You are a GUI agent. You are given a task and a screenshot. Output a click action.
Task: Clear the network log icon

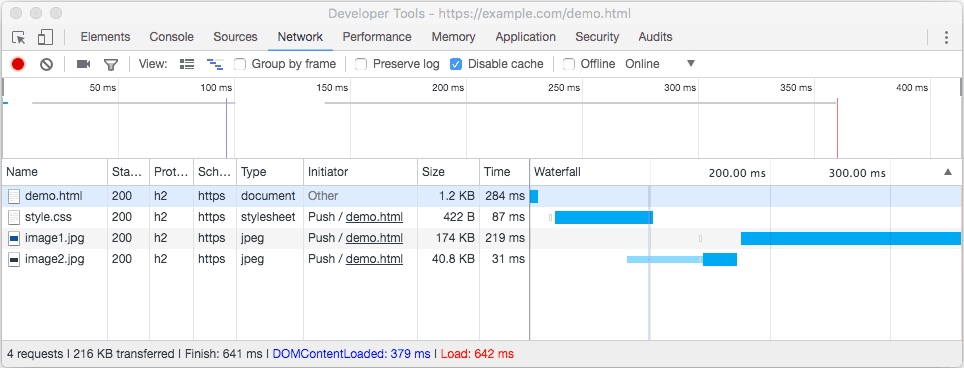(46, 64)
